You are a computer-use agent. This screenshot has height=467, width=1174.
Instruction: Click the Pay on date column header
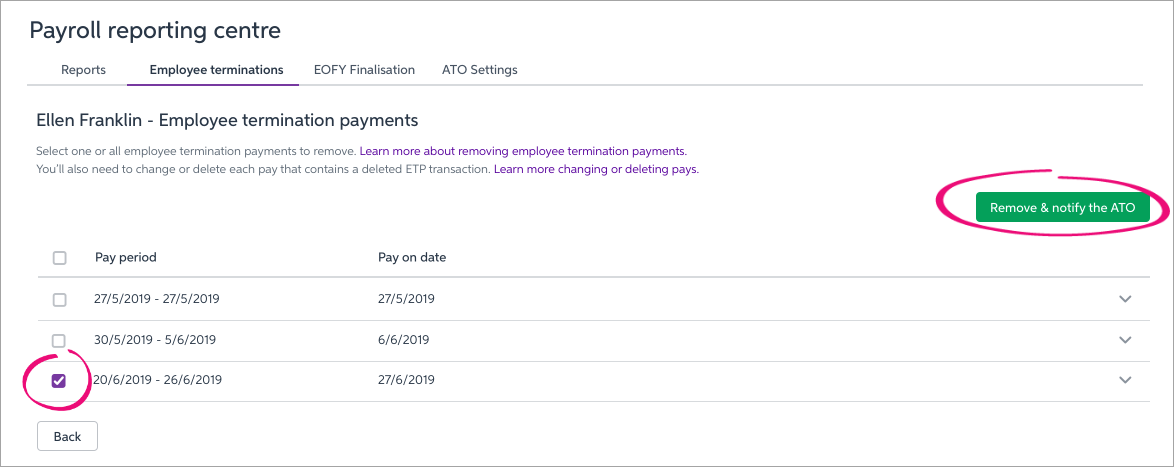(412, 257)
